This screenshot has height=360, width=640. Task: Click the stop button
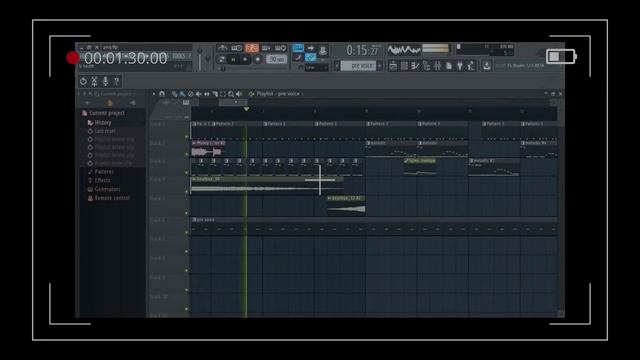(x=245, y=60)
